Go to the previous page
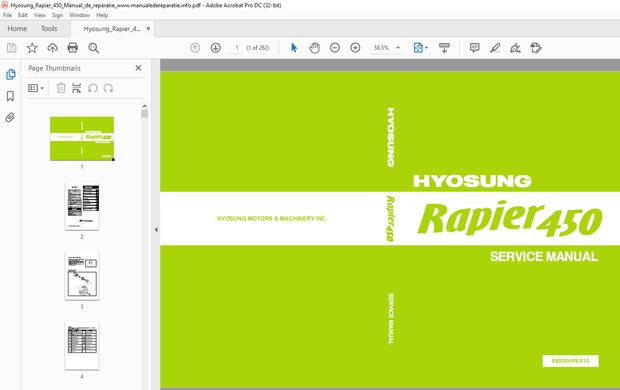This screenshot has width=620, height=390. [x=195, y=48]
